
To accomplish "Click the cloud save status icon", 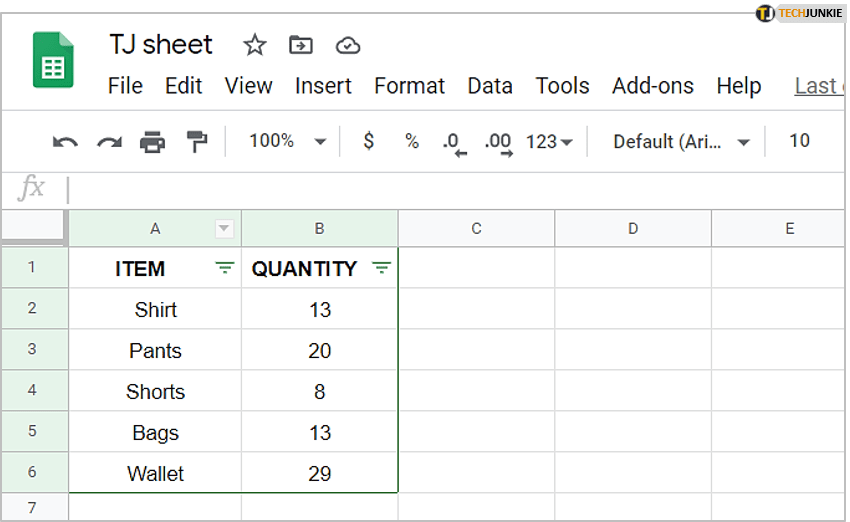I will [x=347, y=45].
